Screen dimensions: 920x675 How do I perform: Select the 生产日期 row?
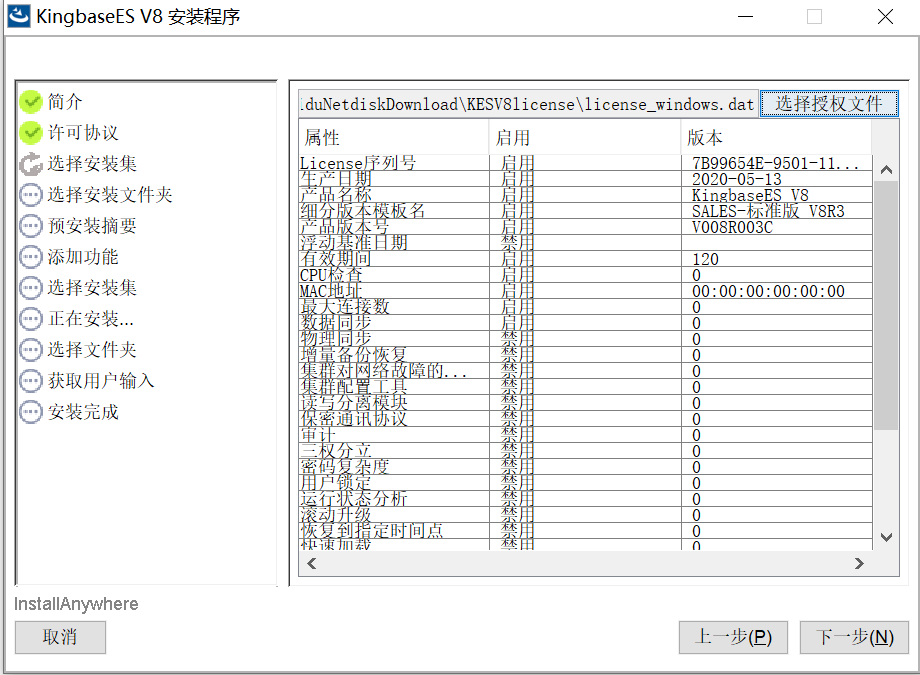(586, 179)
